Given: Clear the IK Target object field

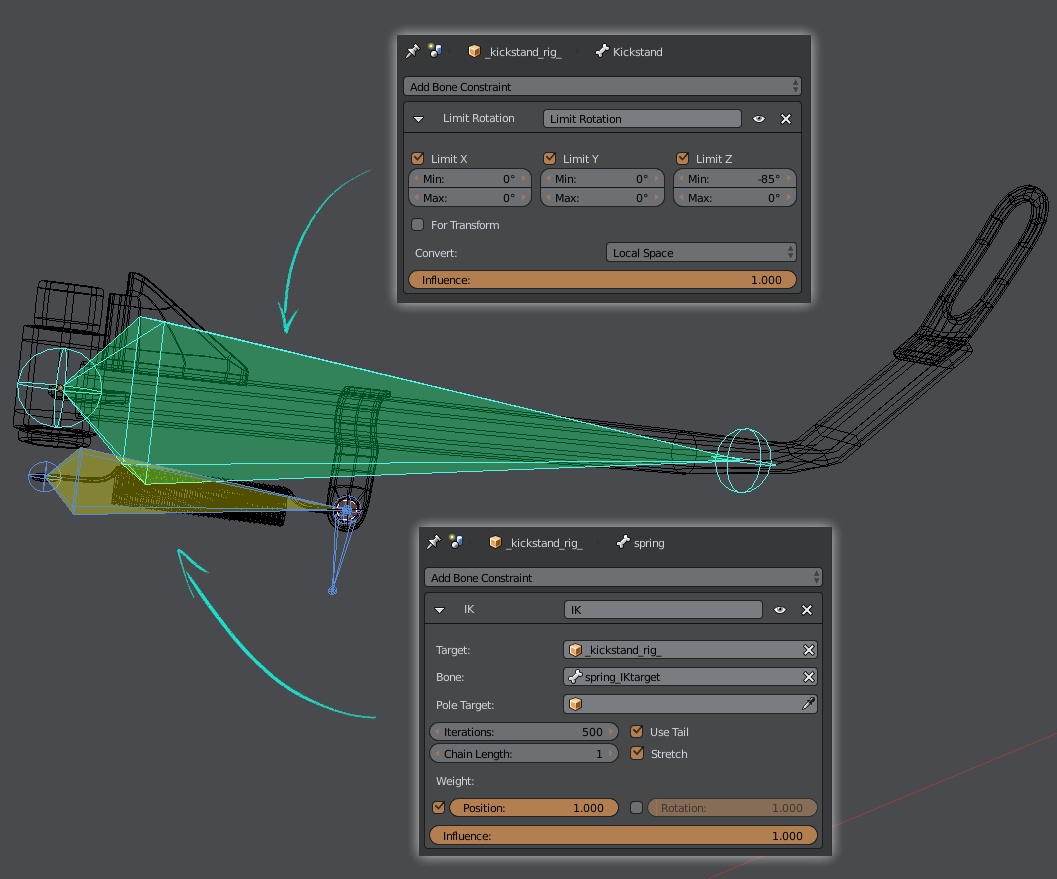Looking at the screenshot, I should coord(809,650).
